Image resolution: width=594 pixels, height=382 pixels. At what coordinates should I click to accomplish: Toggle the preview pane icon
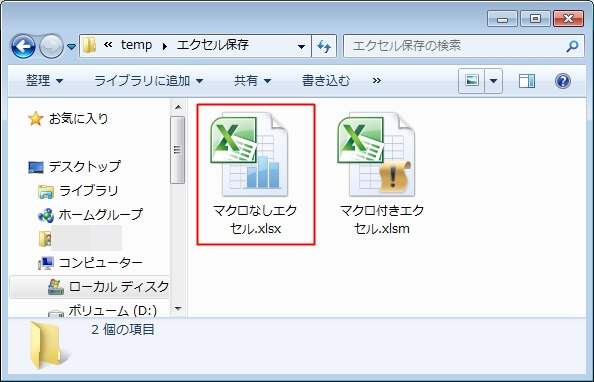[x=527, y=81]
